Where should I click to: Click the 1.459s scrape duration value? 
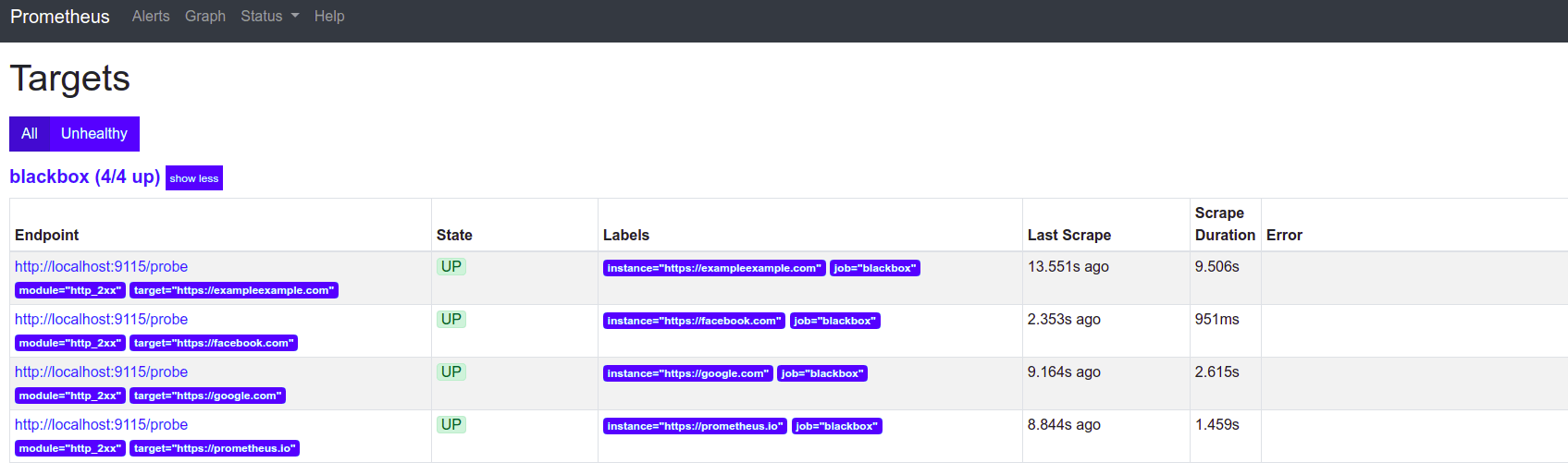1217,424
